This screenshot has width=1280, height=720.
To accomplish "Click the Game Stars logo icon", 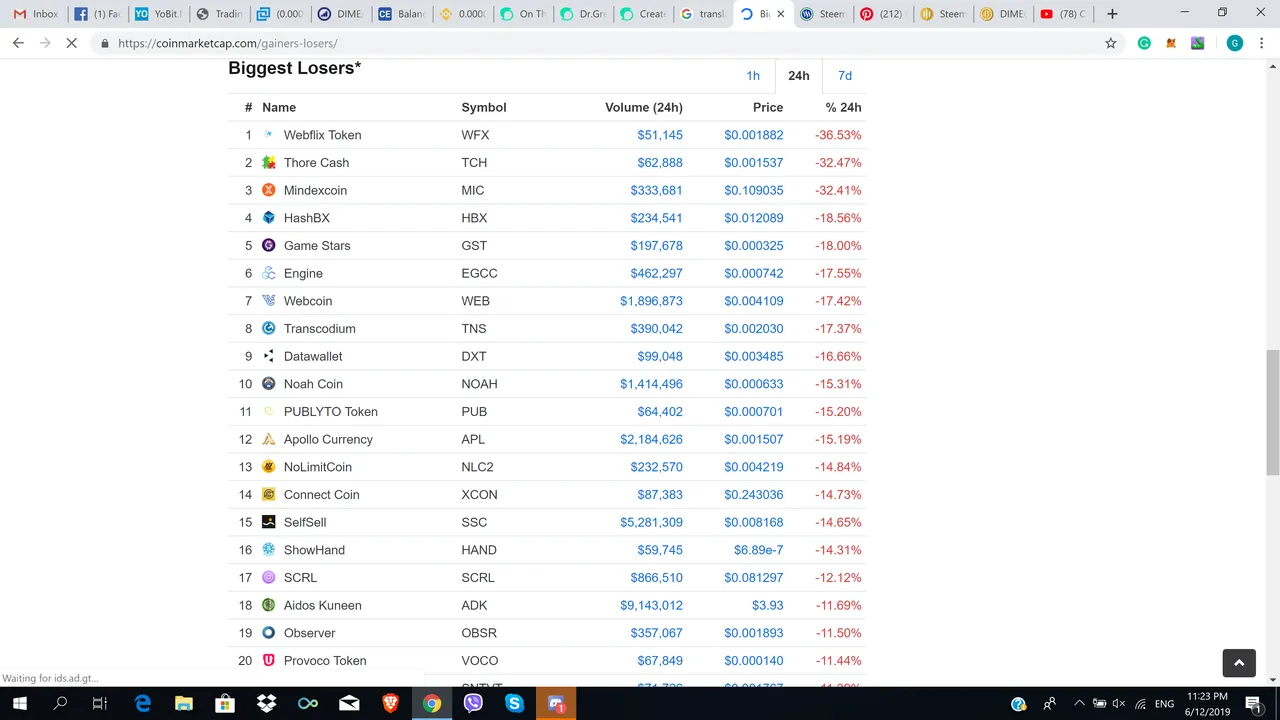I will click(x=268, y=245).
